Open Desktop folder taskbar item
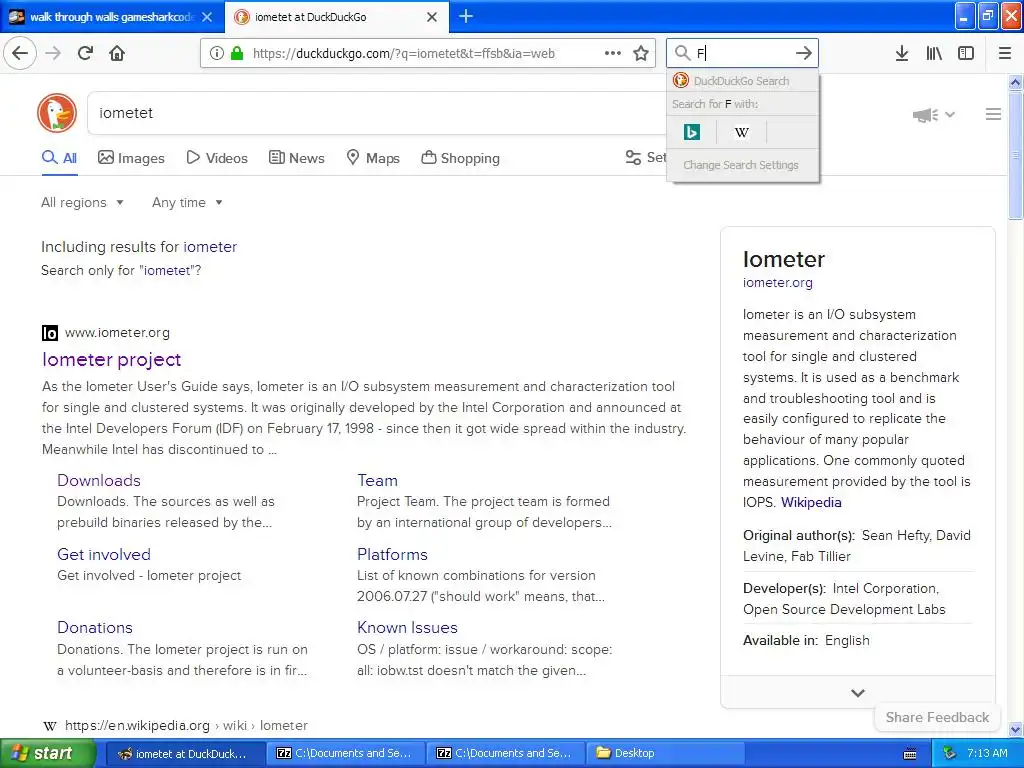 (x=665, y=754)
